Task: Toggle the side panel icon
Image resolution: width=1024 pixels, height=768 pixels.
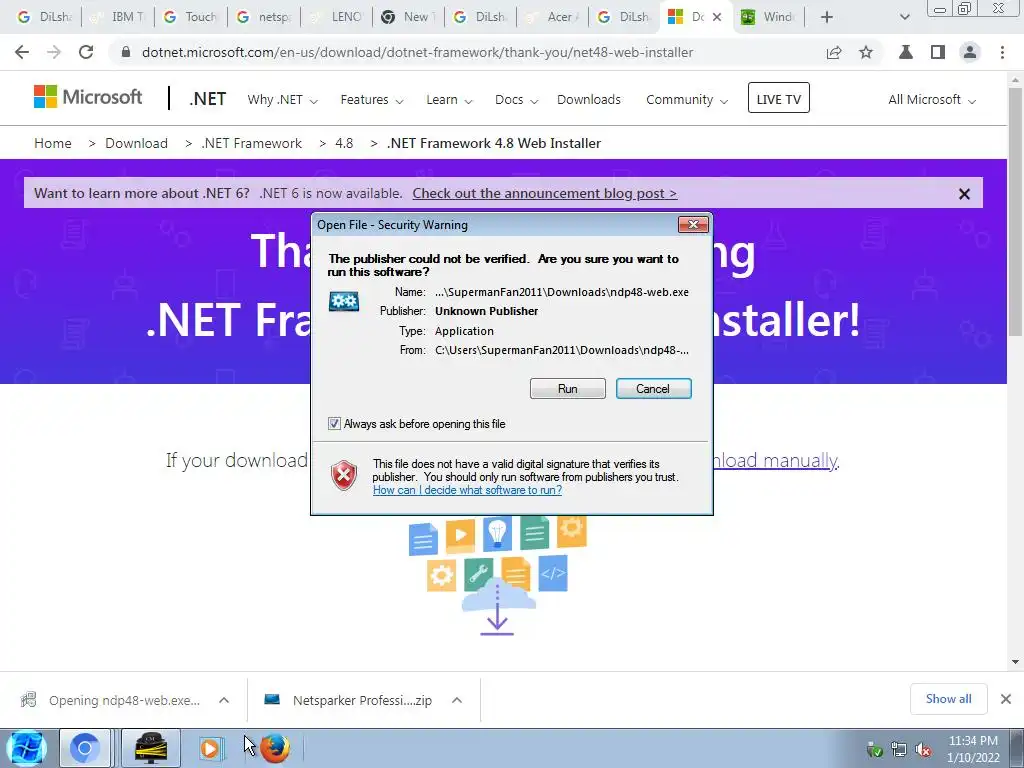Action: tap(938, 52)
